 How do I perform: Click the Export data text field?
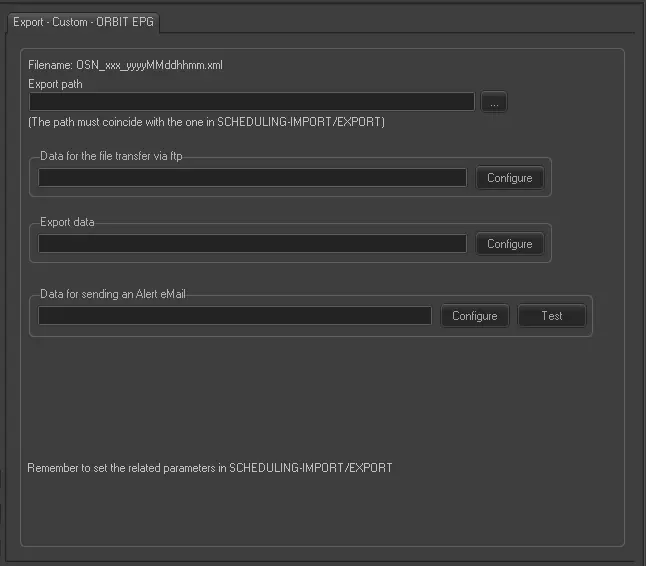[x=252, y=244]
